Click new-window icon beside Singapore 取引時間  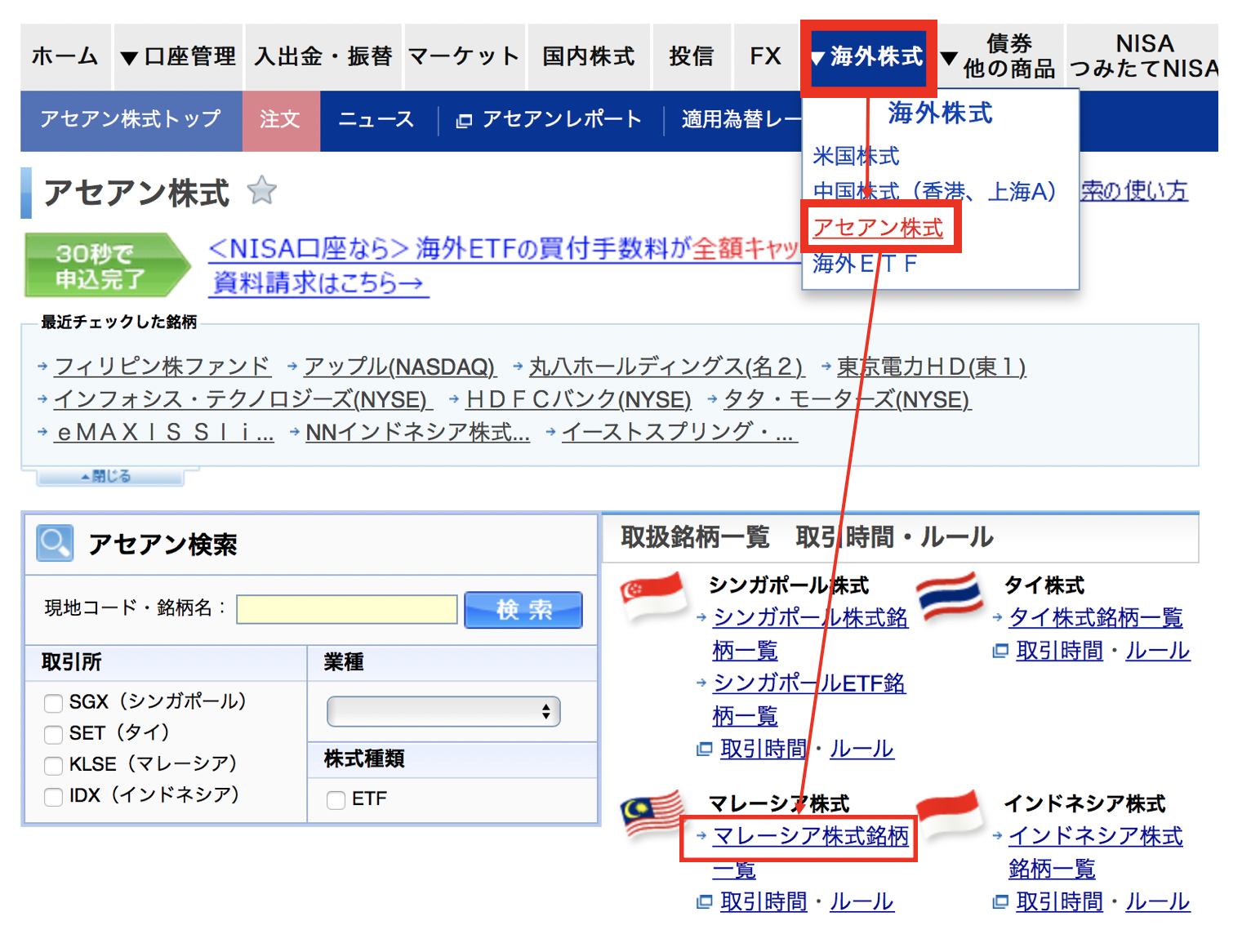pos(704,749)
